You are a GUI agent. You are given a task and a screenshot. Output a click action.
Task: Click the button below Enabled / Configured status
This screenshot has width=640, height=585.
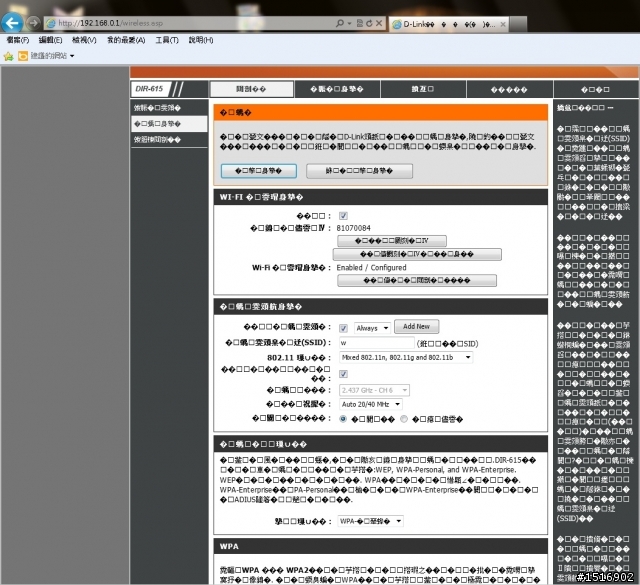click(x=417, y=280)
